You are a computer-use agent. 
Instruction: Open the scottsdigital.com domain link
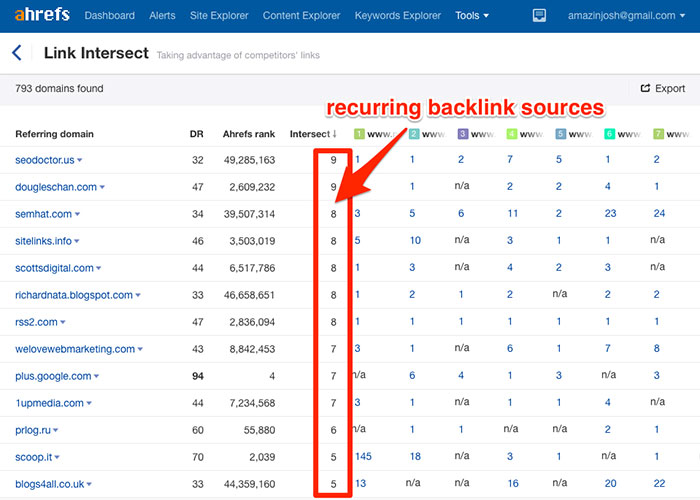coord(54,268)
